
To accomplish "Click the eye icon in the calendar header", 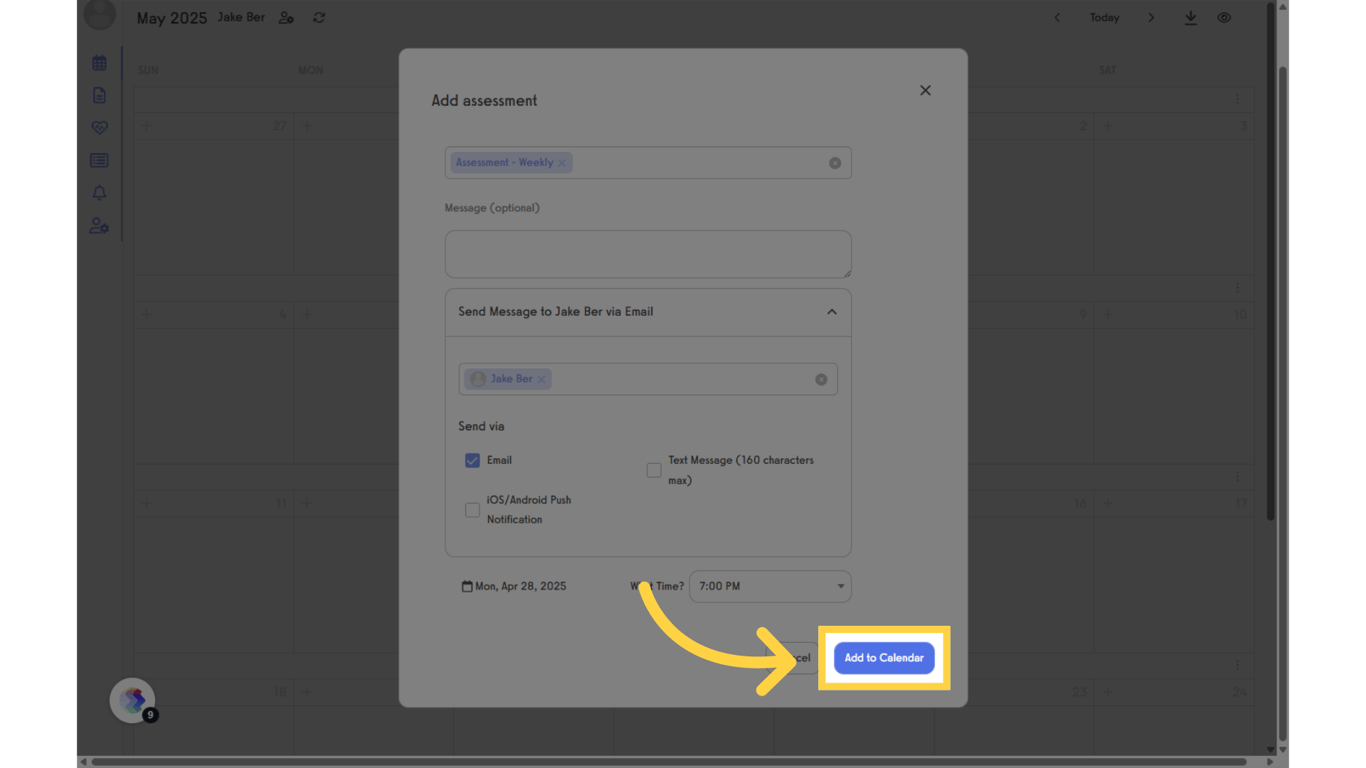I will [x=1224, y=18].
